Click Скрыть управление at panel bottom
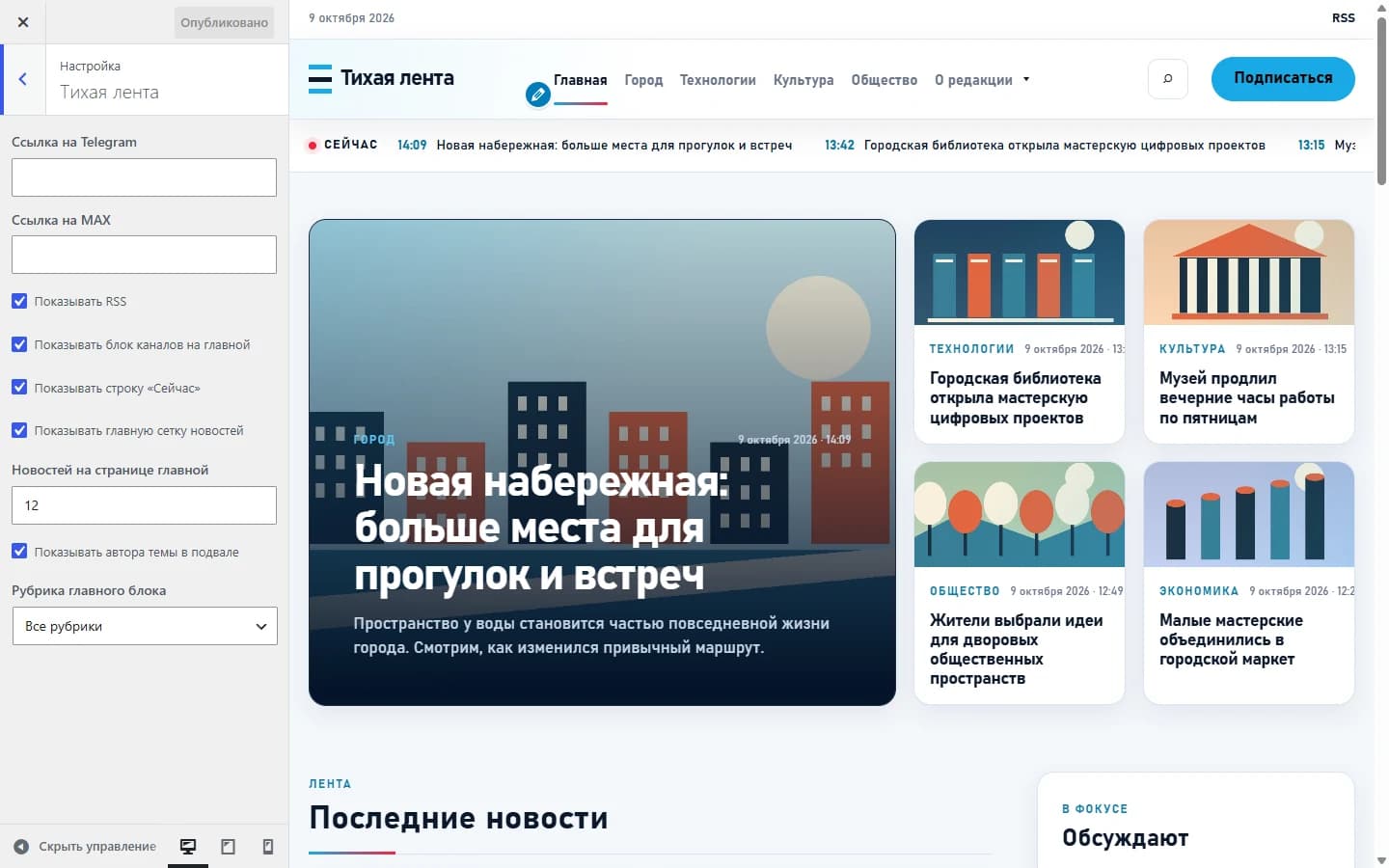The width and height of the screenshot is (1389, 868). (x=85, y=847)
